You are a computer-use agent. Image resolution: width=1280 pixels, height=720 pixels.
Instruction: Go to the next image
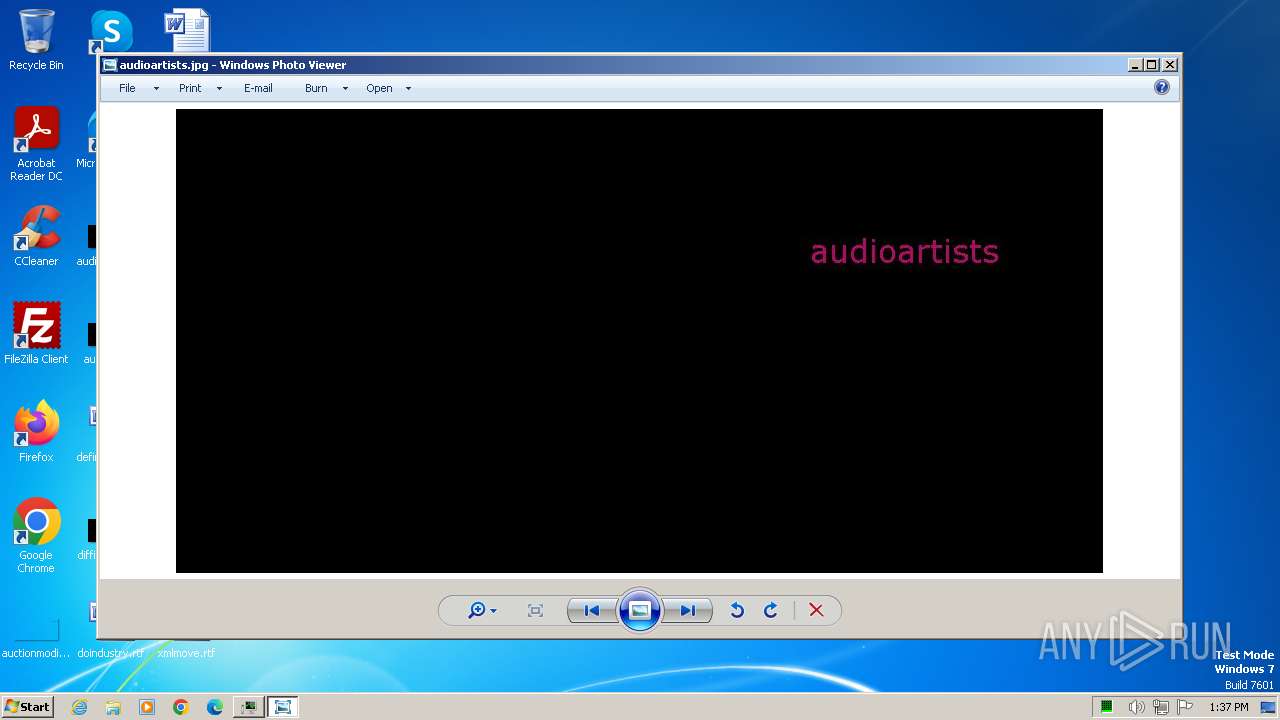click(688, 610)
